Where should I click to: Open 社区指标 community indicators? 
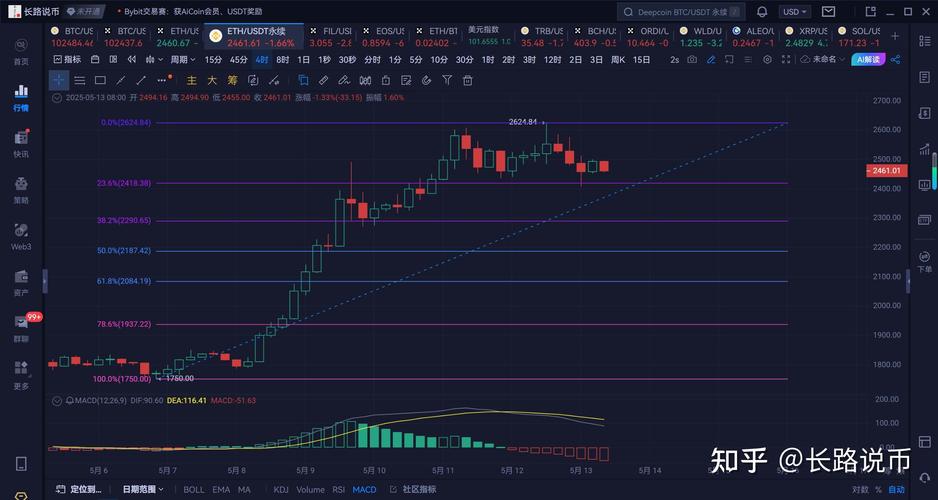pos(413,489)
